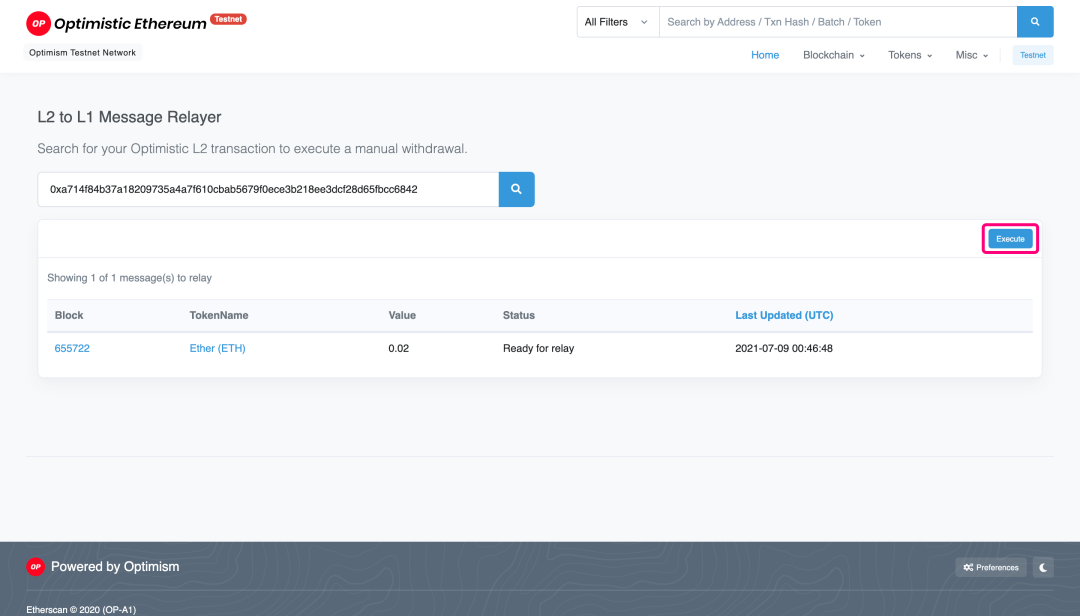Click the Optimistic Ethereum OP logo
Screen dimensions: 1080x616
[x=39, y=23]
